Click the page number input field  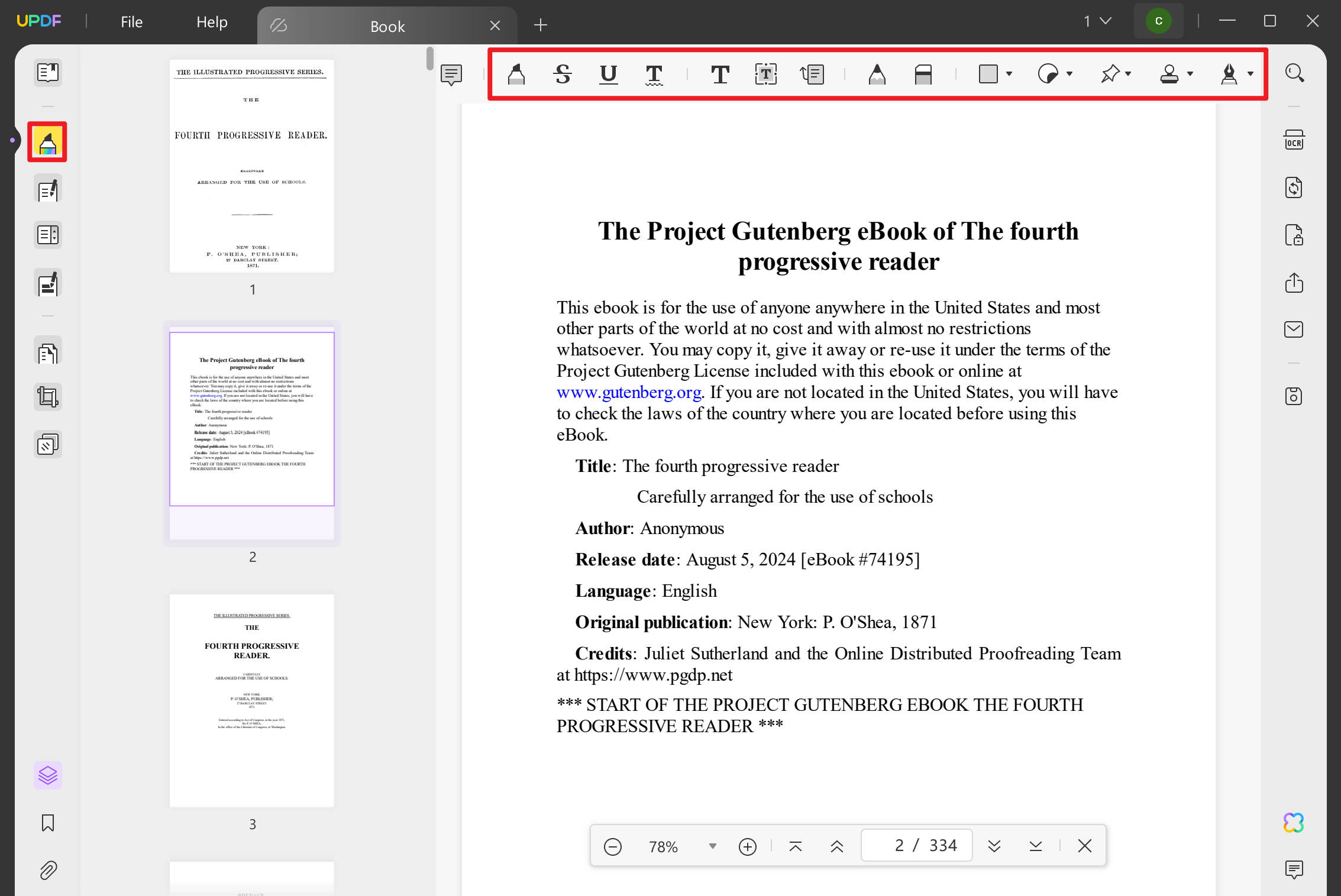pyautogui.click(x=917, y=846)
